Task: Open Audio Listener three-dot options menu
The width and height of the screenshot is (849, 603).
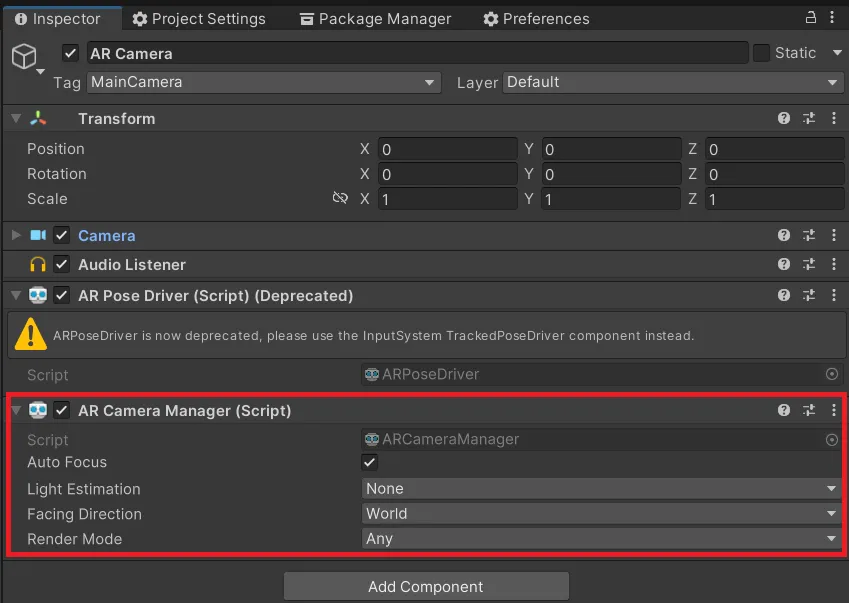Action: pos(834,265)
